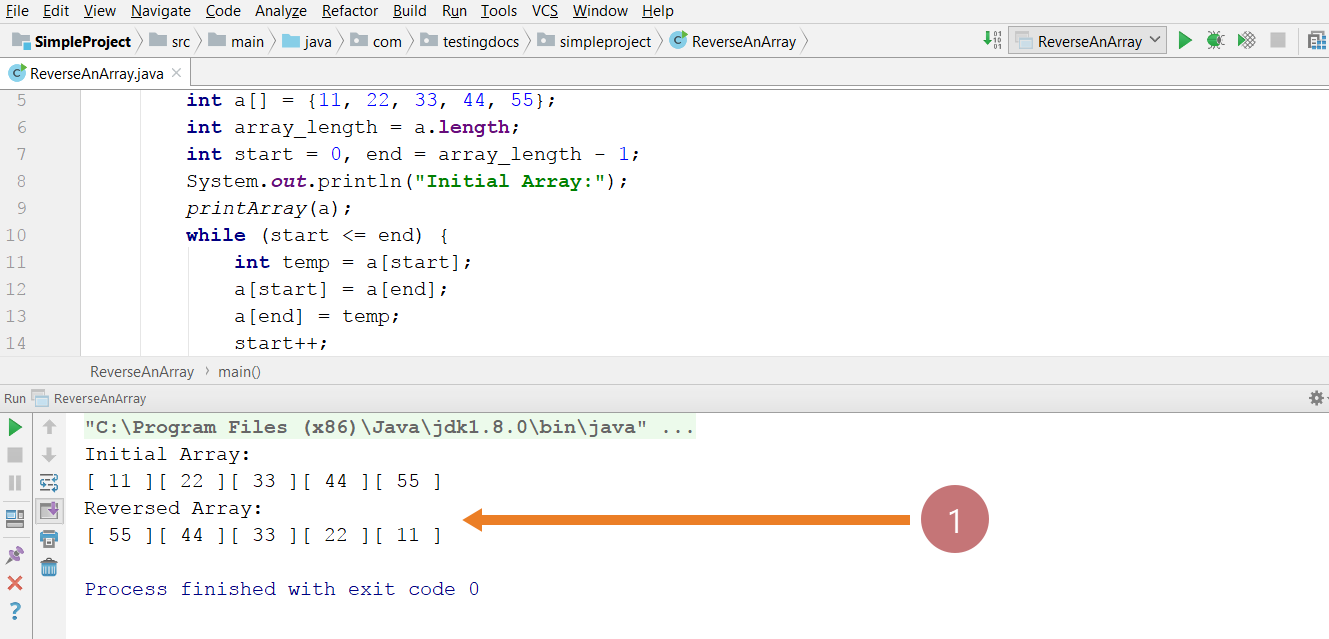Click the Restore Layout icon in the Run panel
Viewport: 1329px width, 639px height.
click(15, 518)
